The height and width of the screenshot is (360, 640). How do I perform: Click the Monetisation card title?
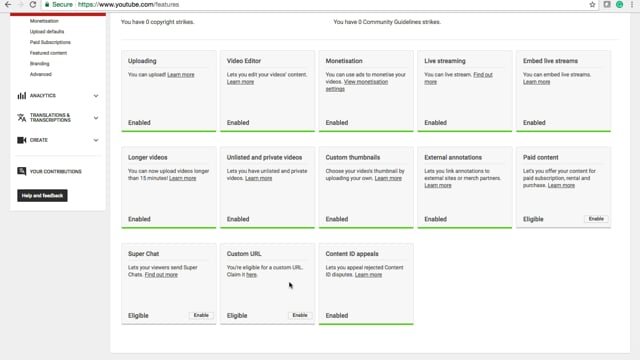344,61
